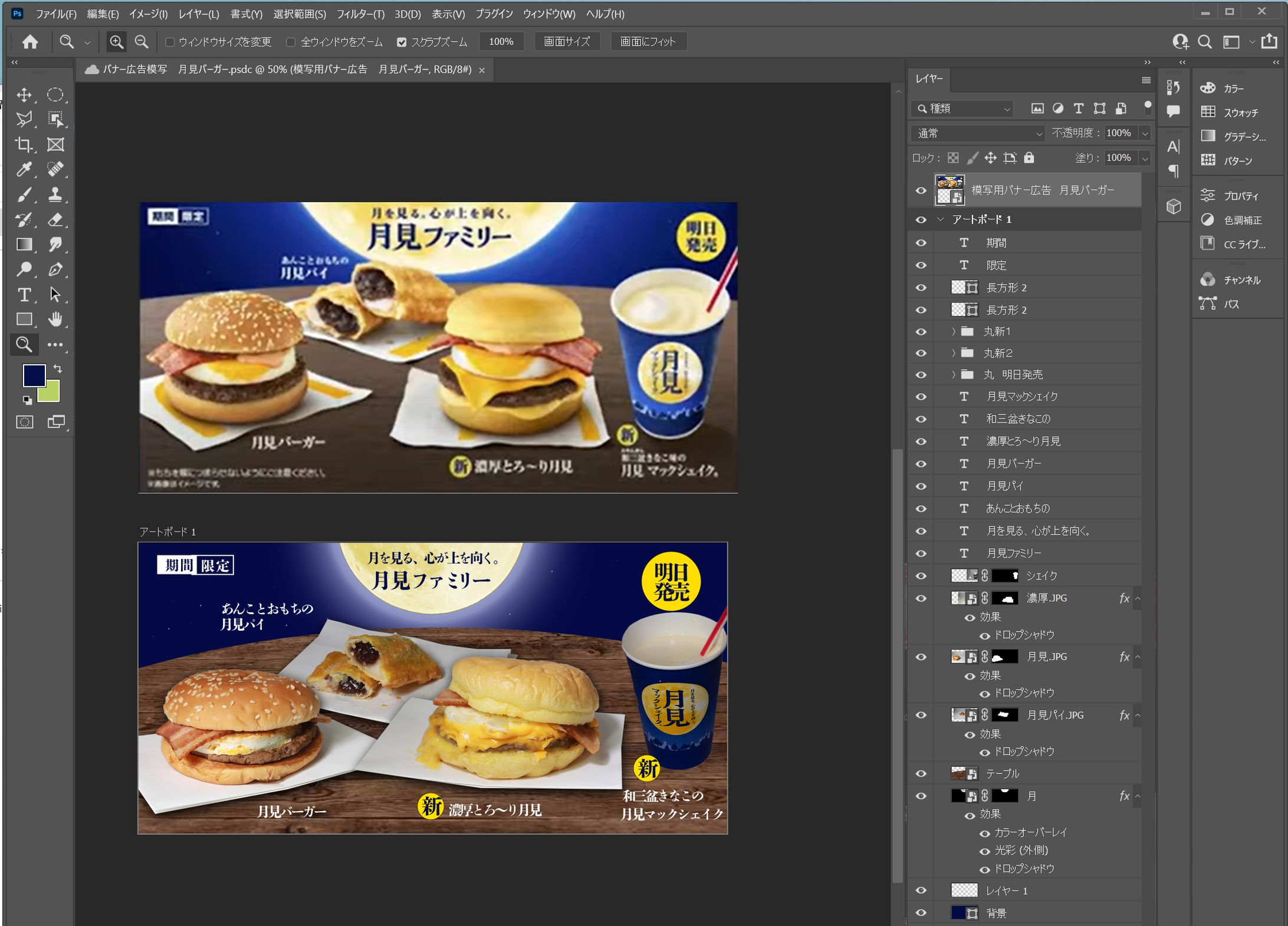Click the 100% zoom button
Image resolution: width=1288 pixels, height=926 pixels.
(501, 42)
